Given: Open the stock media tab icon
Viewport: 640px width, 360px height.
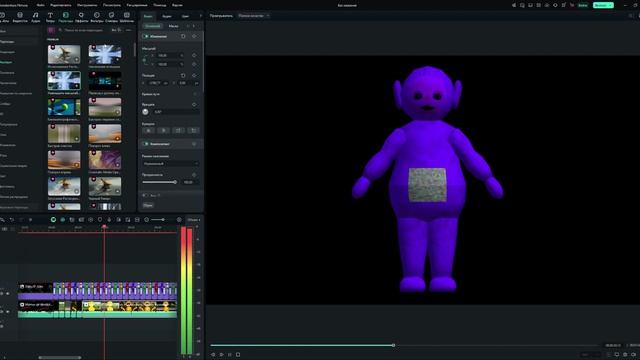Looking at the screenshot, I should [20, 17].
